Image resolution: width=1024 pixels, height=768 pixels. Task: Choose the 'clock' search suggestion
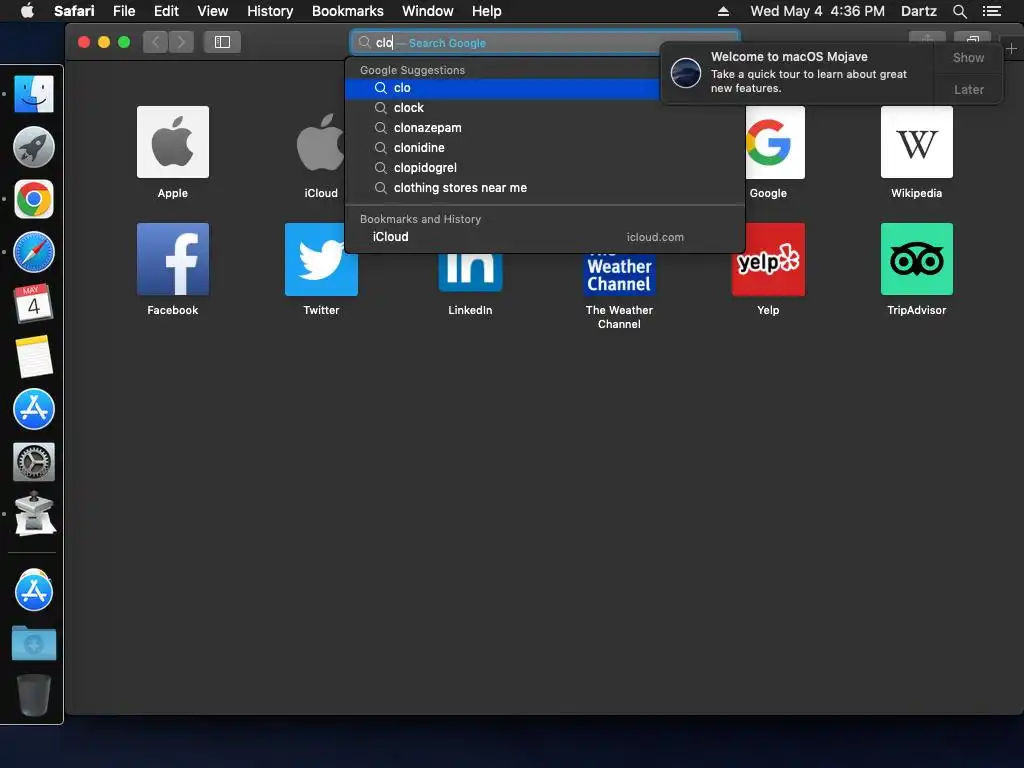pyautogui.click(x=545, y=108)
